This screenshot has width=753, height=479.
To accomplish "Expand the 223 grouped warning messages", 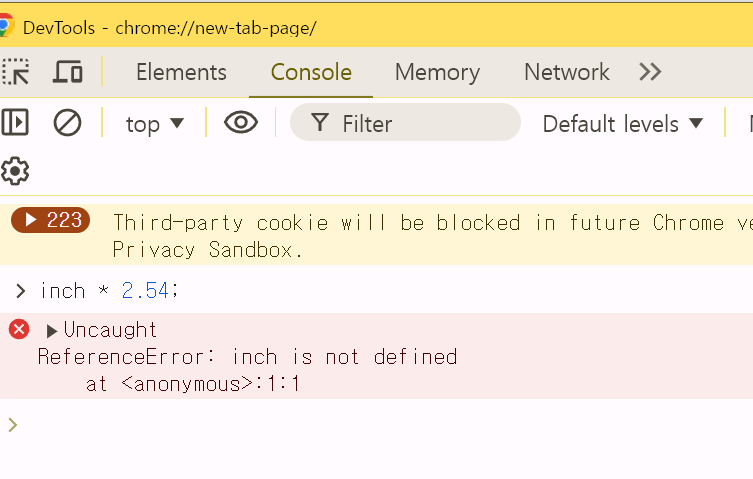I will (51, 220).
